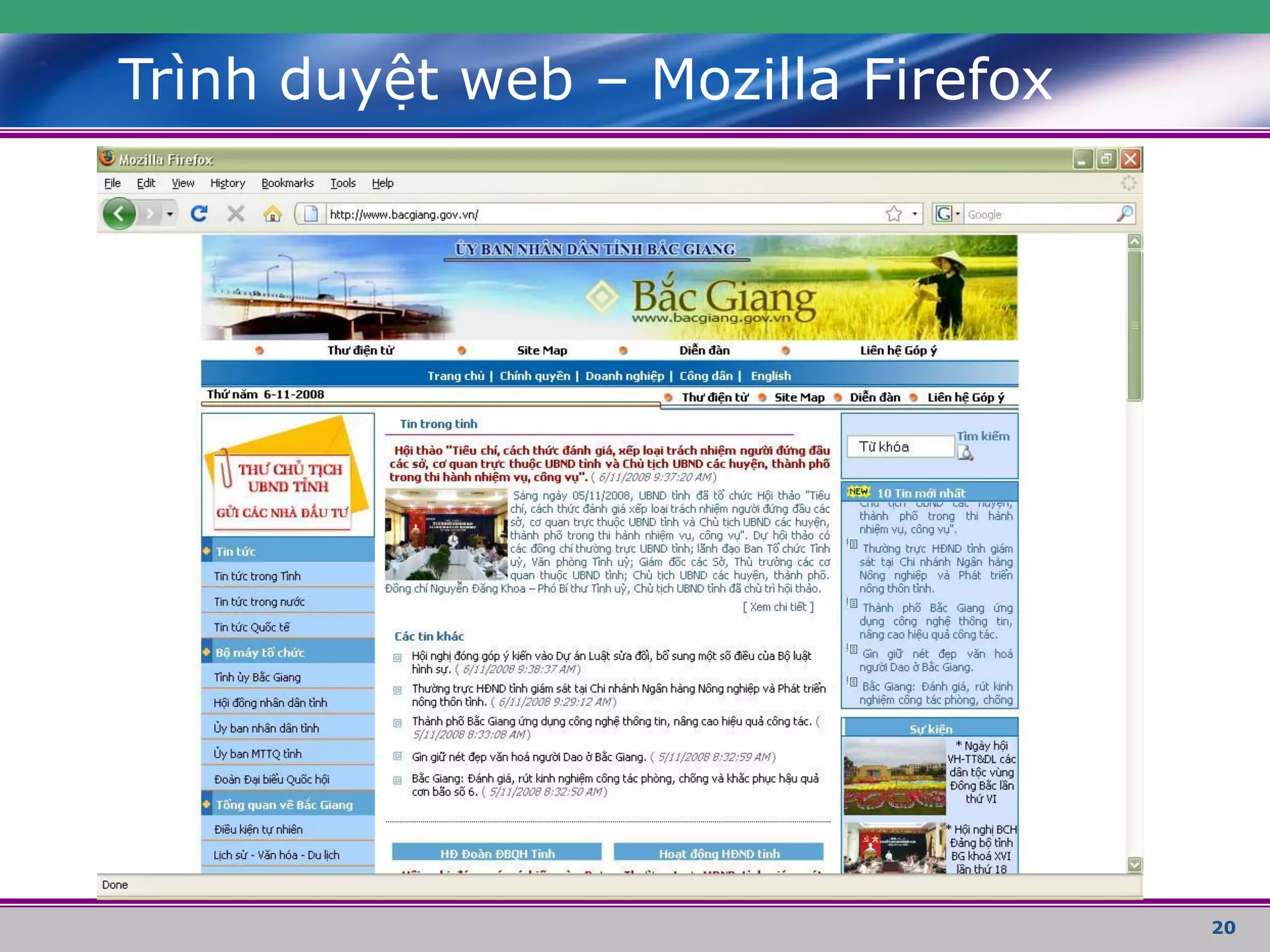The image size is (1270, 952).
Task: Open the address bar history dropdown
Action: [x=915, y=214]
